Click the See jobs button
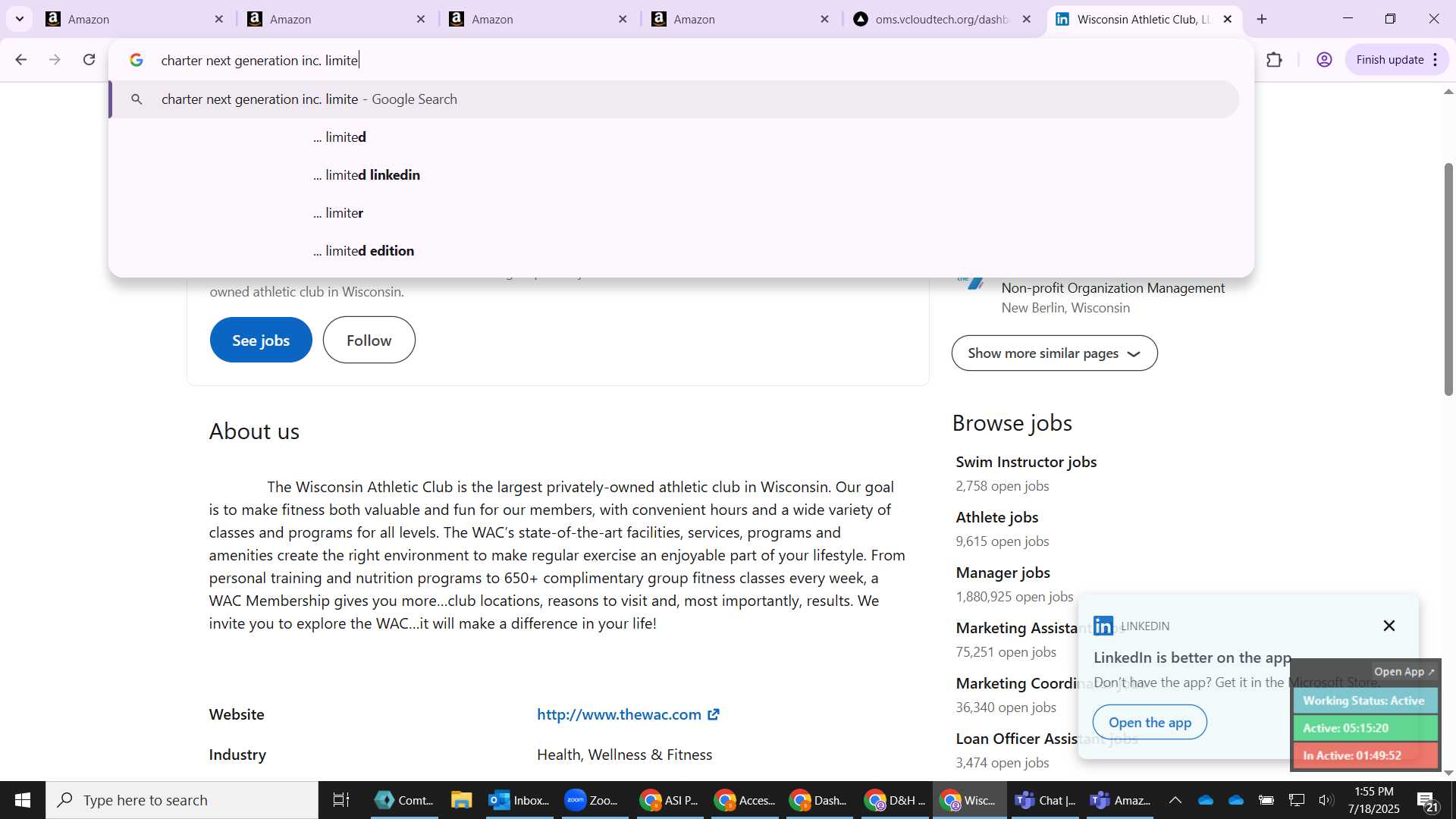Viewport: 1456px width, 819px height. tap(261, 340)
